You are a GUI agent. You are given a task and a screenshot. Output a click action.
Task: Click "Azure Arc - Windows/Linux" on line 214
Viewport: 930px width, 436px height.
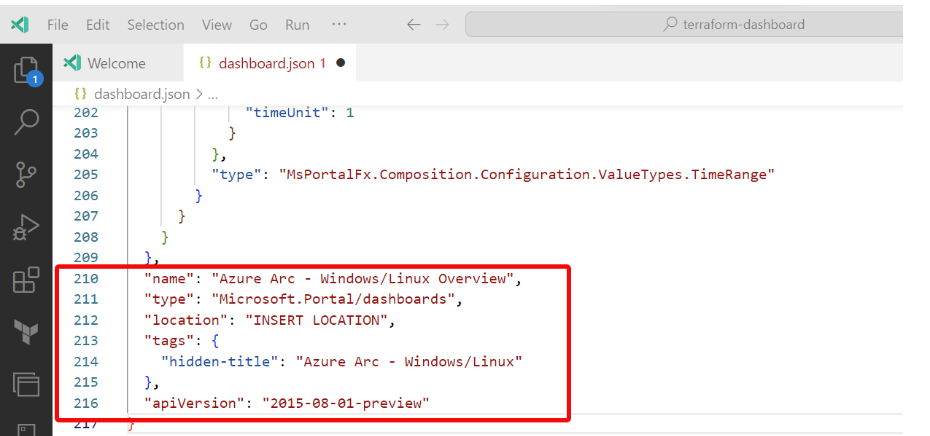(409, 361)
